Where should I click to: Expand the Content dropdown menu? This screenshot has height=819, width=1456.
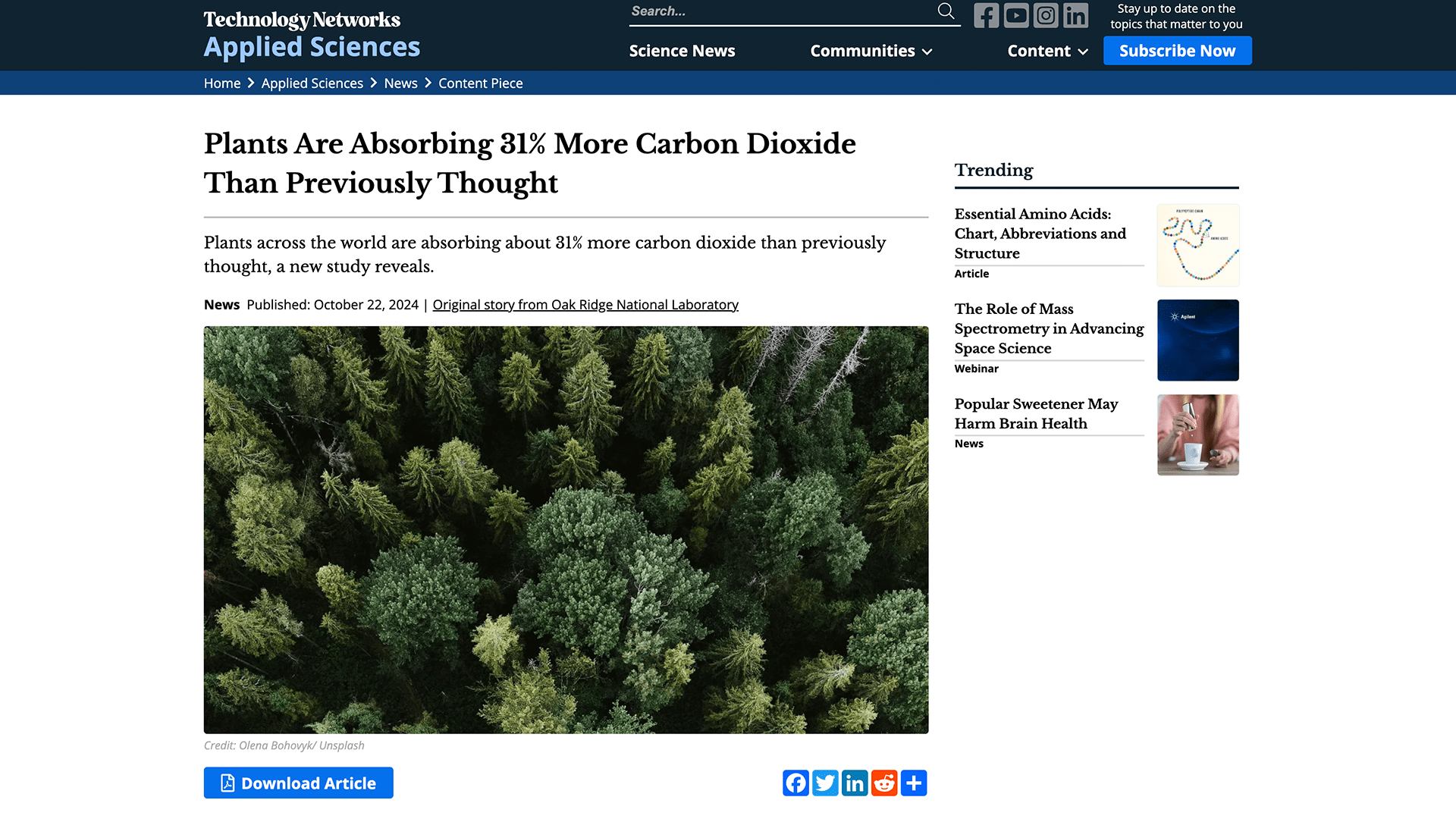pyautogui.click(x=1047, y=51)
